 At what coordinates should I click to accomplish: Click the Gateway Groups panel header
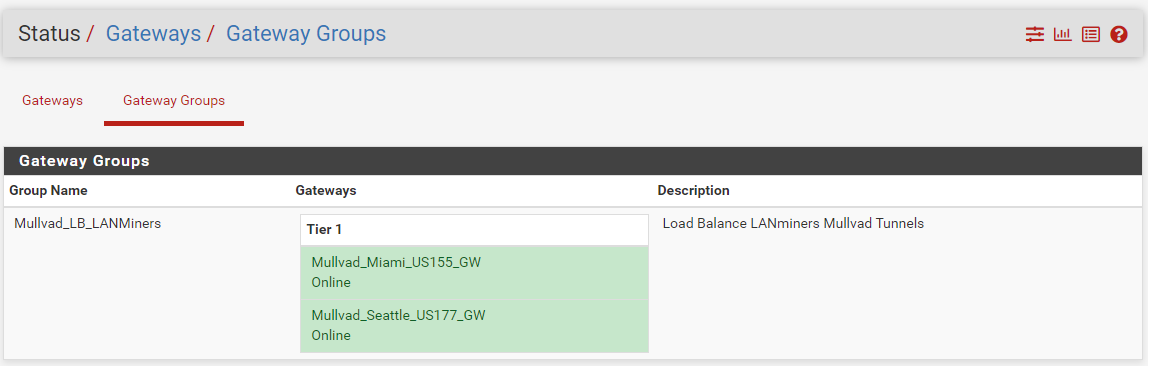tap(573, 161)
